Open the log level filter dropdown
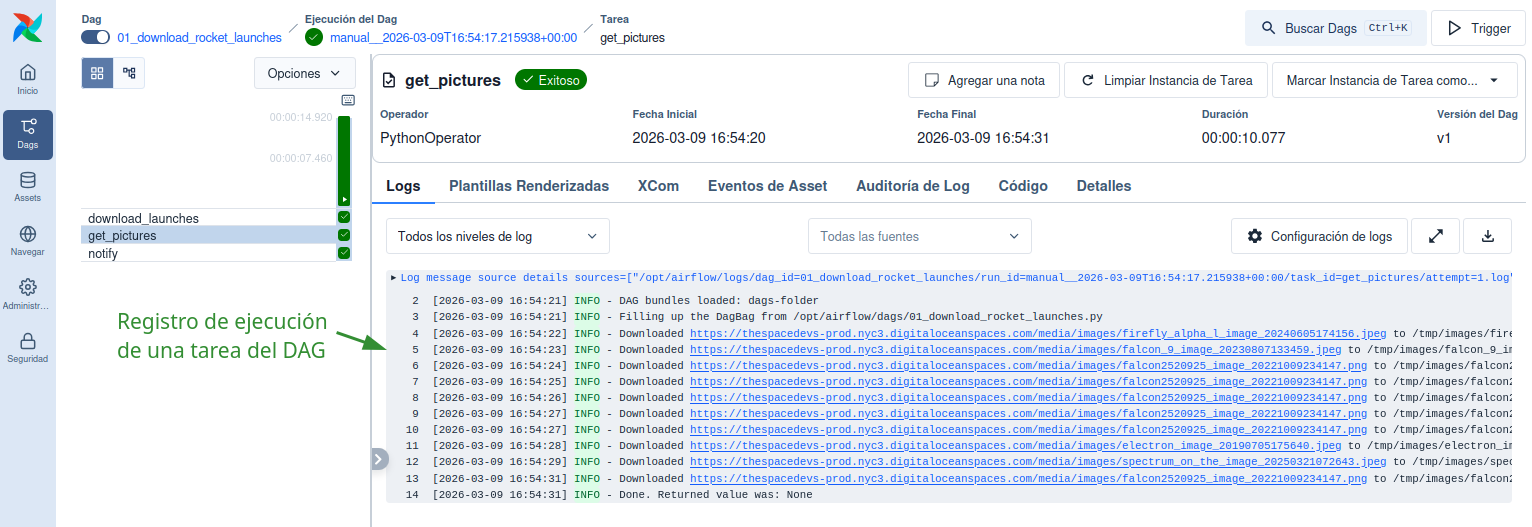The width and height of the screenshot is (1532, 527). 497,236
